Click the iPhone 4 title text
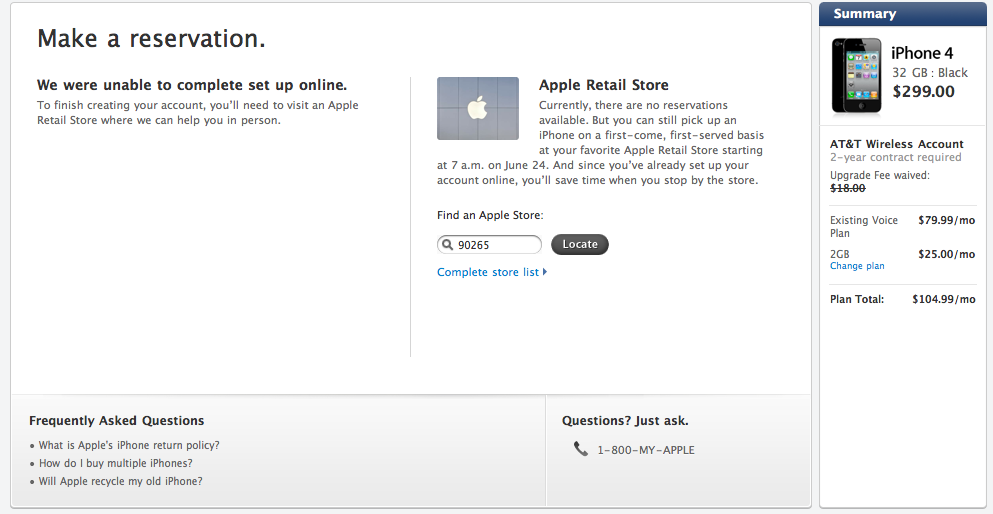This screenshot has height=514, width=993. tap(922, 53)
